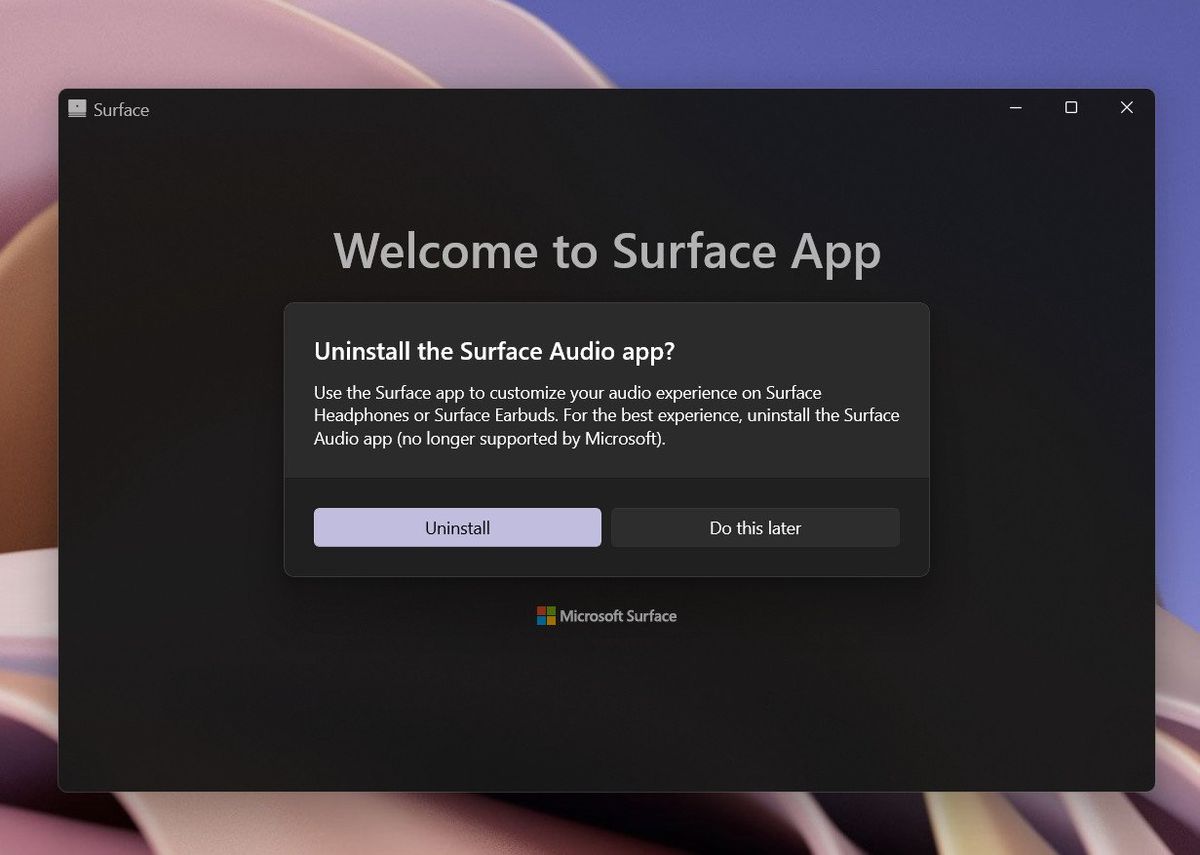Click the Microsoft Surface logo at the bottom
The height and width of the screenshot is (855, 1200).
click(x=605, y=615)
